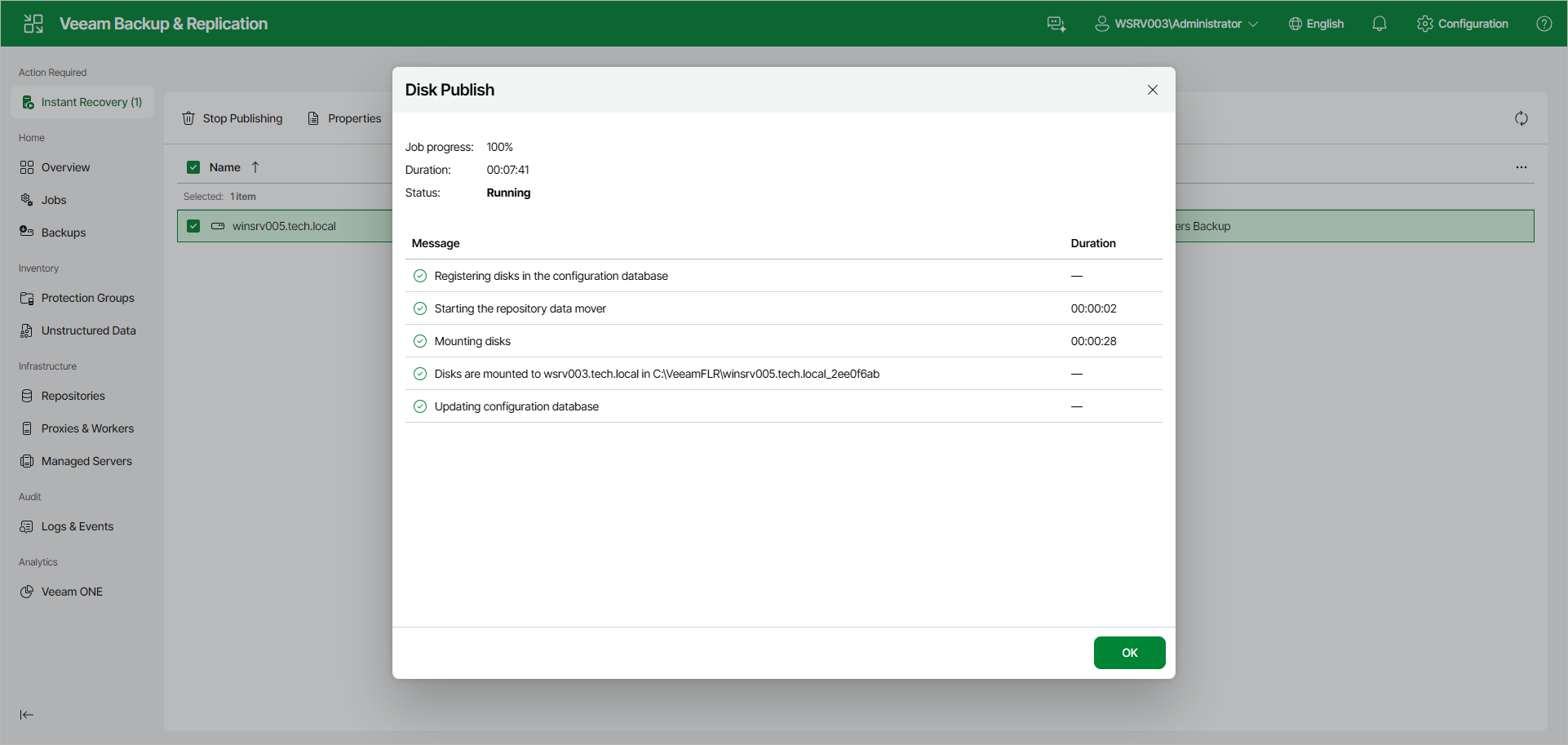Viewport: 1568px width, 745px height.
Task: Click the Veeam ONE chart icon
Action: (x=27, y=592)
